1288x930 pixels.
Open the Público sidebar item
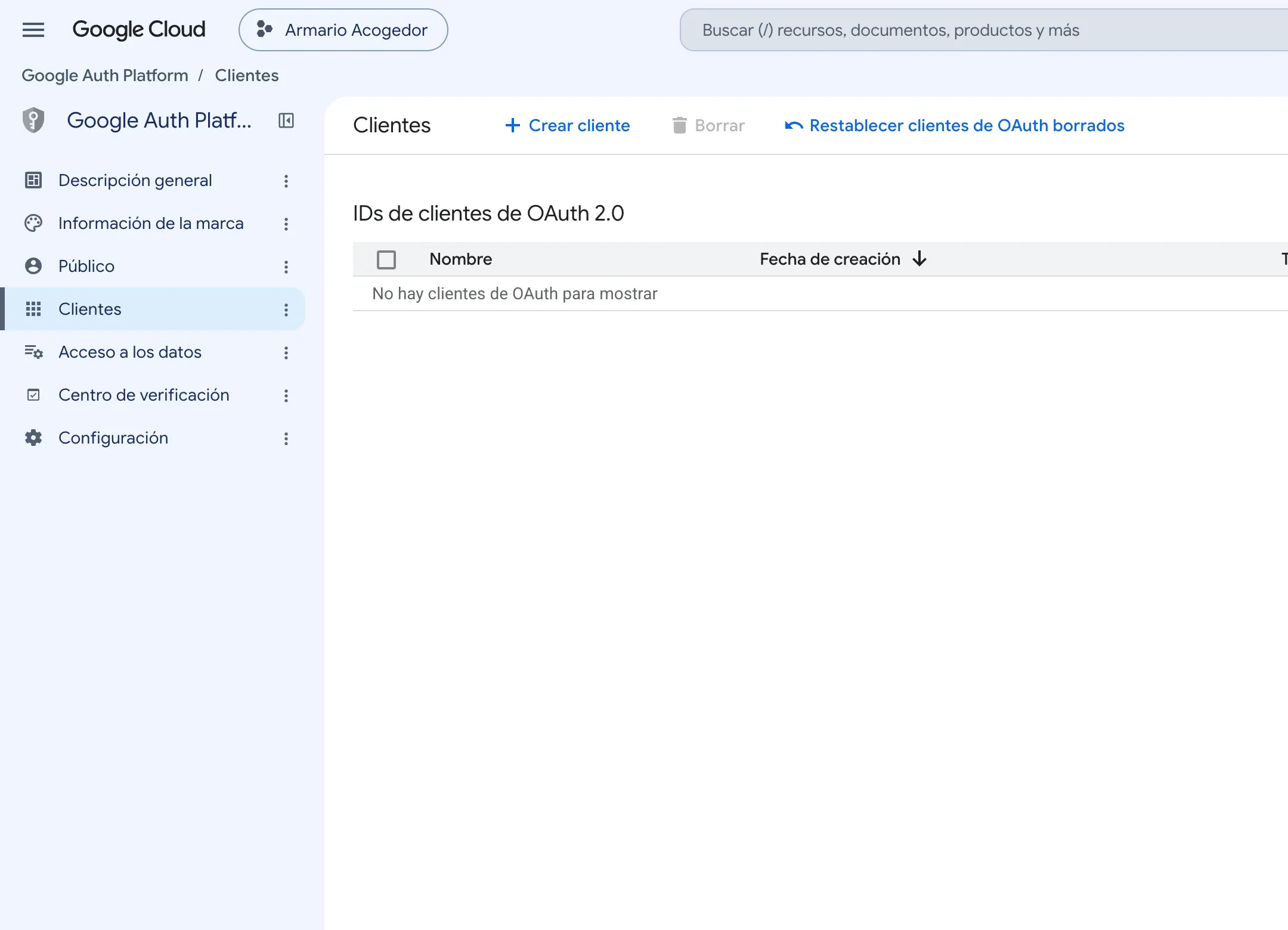click(x=153, y=266)
